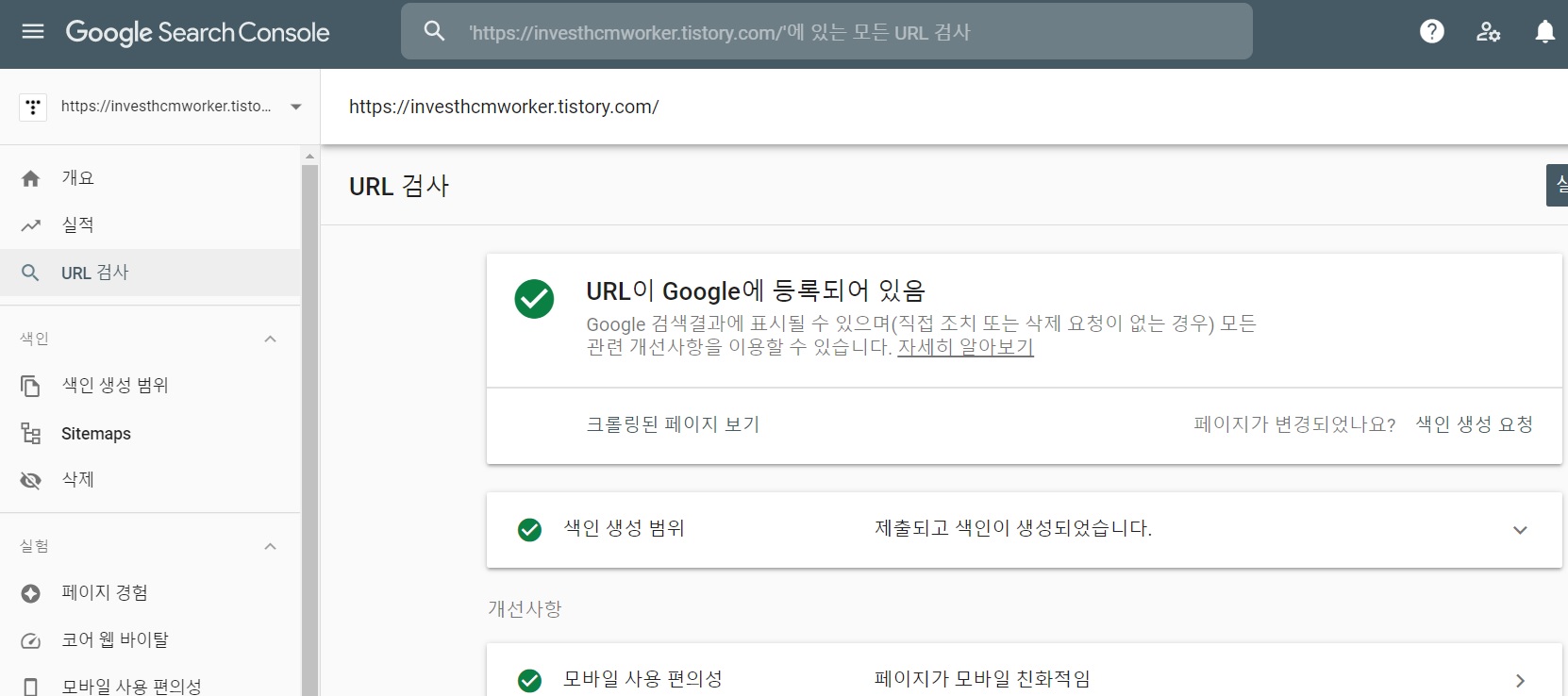Click text 페이지가 모바일 친화적임
The image size is (1568, 696).
982,679
